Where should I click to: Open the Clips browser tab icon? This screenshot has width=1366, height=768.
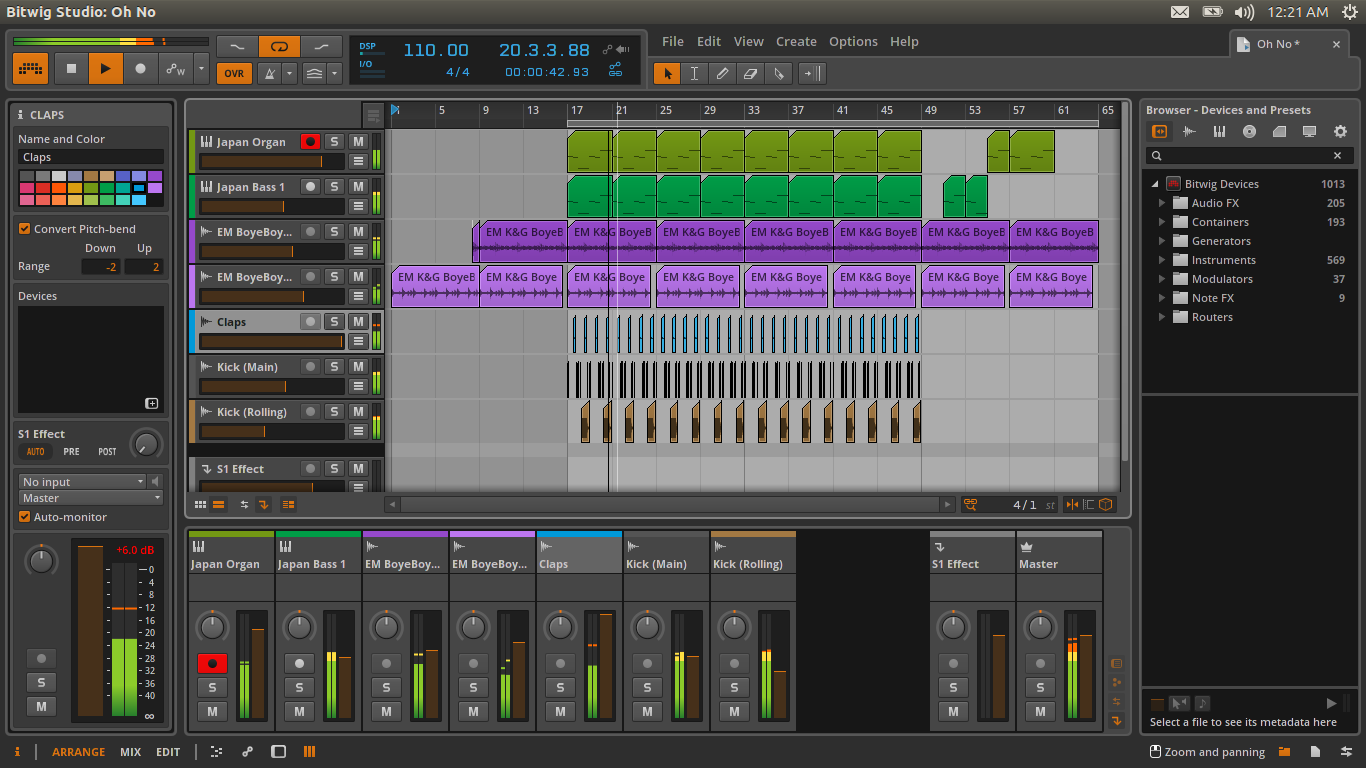click(x=1279, y=132)
